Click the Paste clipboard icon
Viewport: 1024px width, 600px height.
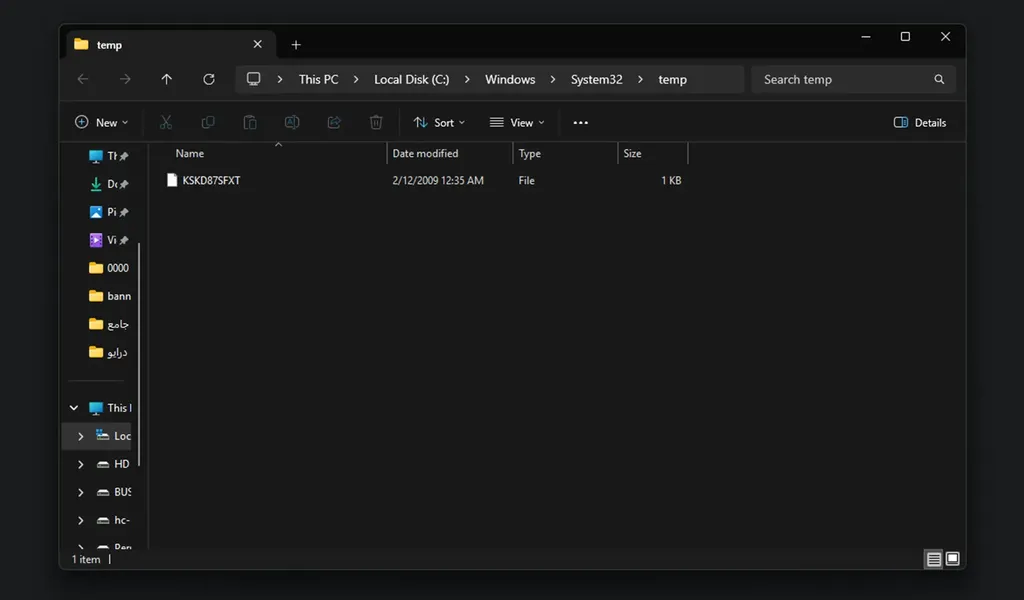tap(250, 122)
